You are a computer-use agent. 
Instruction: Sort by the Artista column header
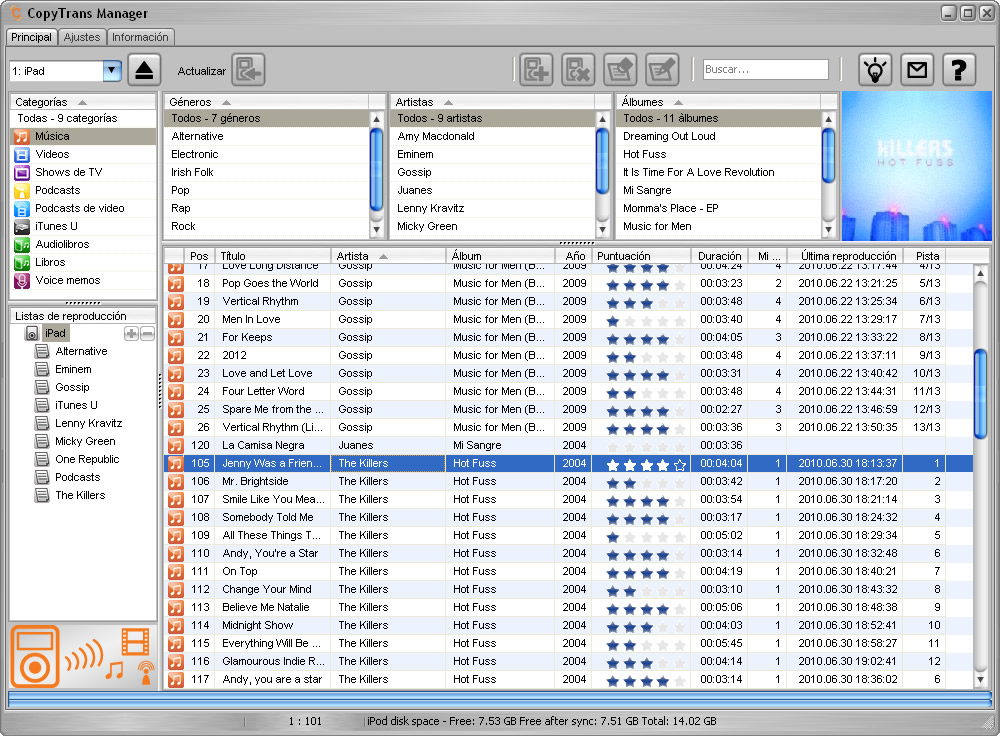(388, 256)
